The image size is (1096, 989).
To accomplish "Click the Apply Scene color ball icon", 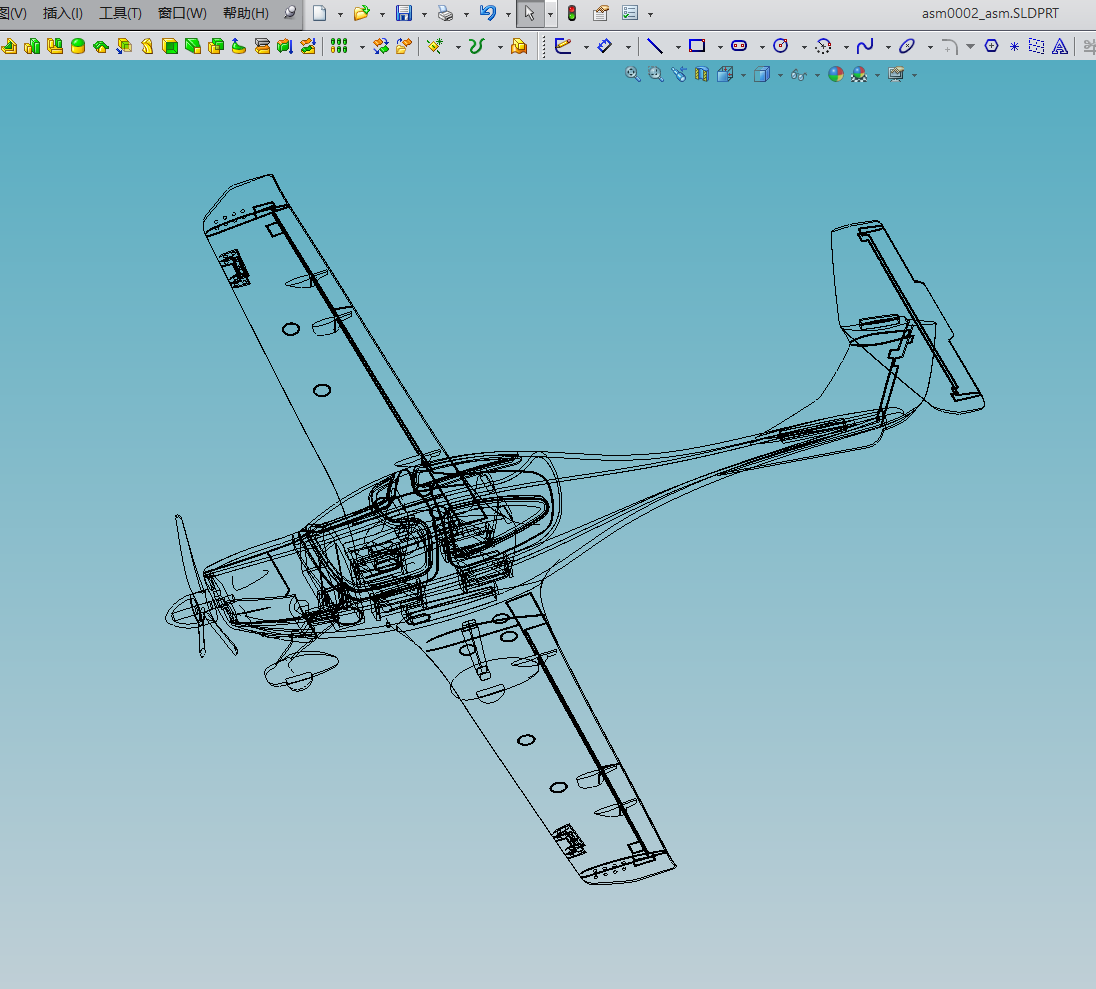I will pyautogui.click(x=859, y=74).
